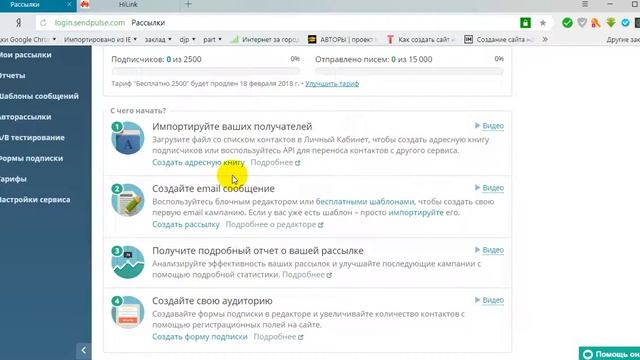The height and width of the screenshot is (360, 640).
Task: Select A/B тестирование sidebar entry
Action: pyautogui.click(x=32, y=138)
